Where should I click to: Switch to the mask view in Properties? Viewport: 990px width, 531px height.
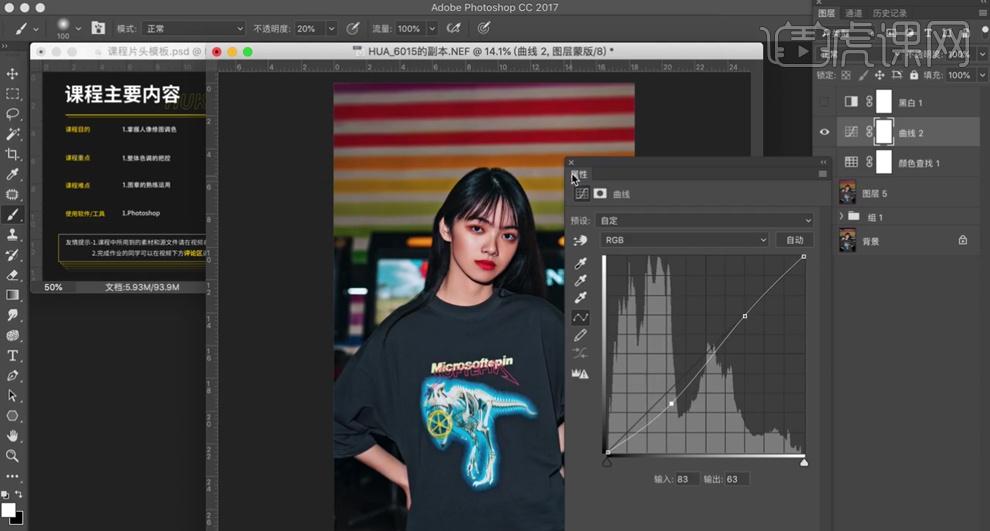pos(600,193)
